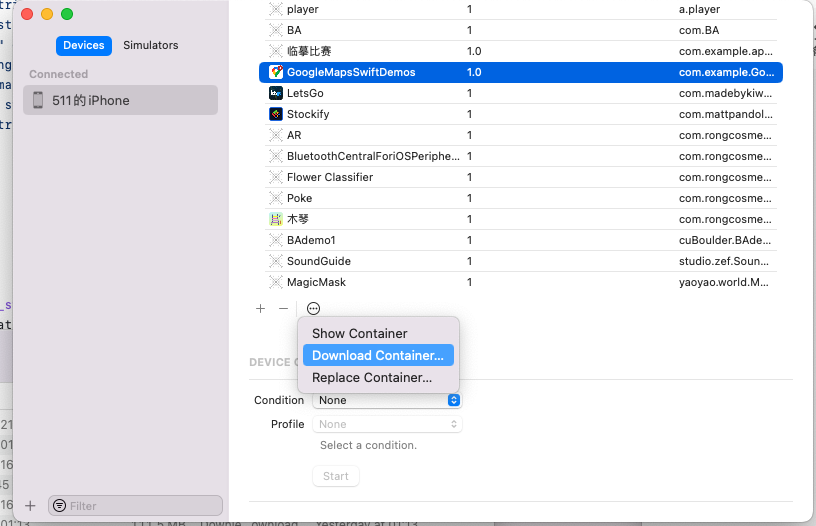The height and width of the screenshot is (526, 816).
Task: Click the Stockify app icon
Action: click(276, 114)
